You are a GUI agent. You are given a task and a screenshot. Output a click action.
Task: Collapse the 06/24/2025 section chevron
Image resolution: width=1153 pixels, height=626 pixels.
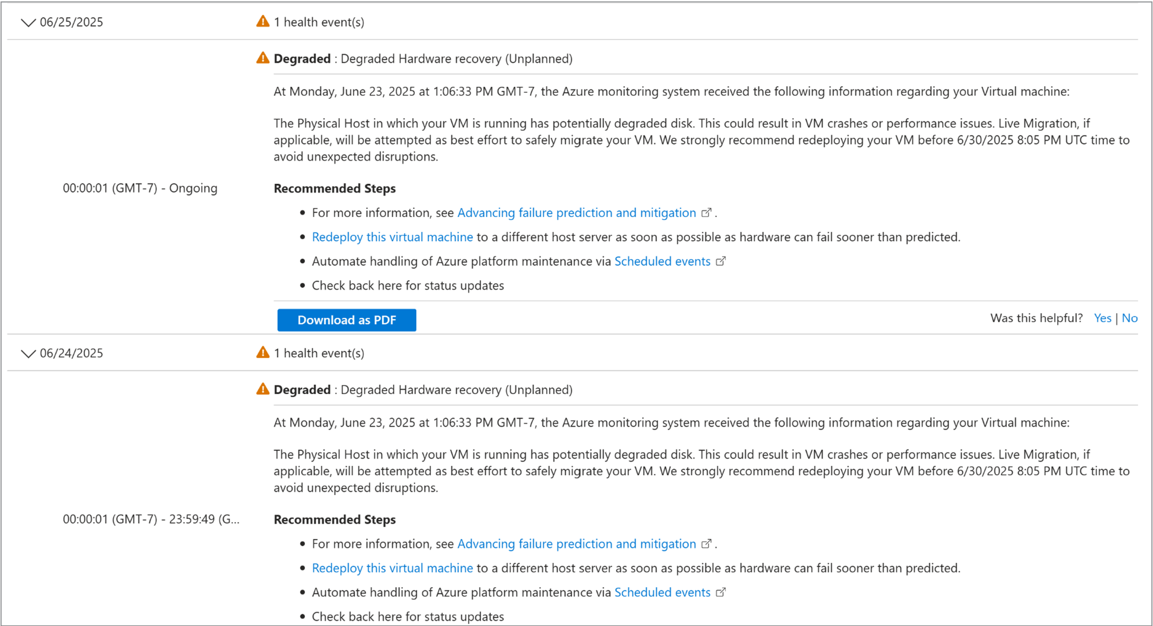pyautogui.click(x=28, y=353)
